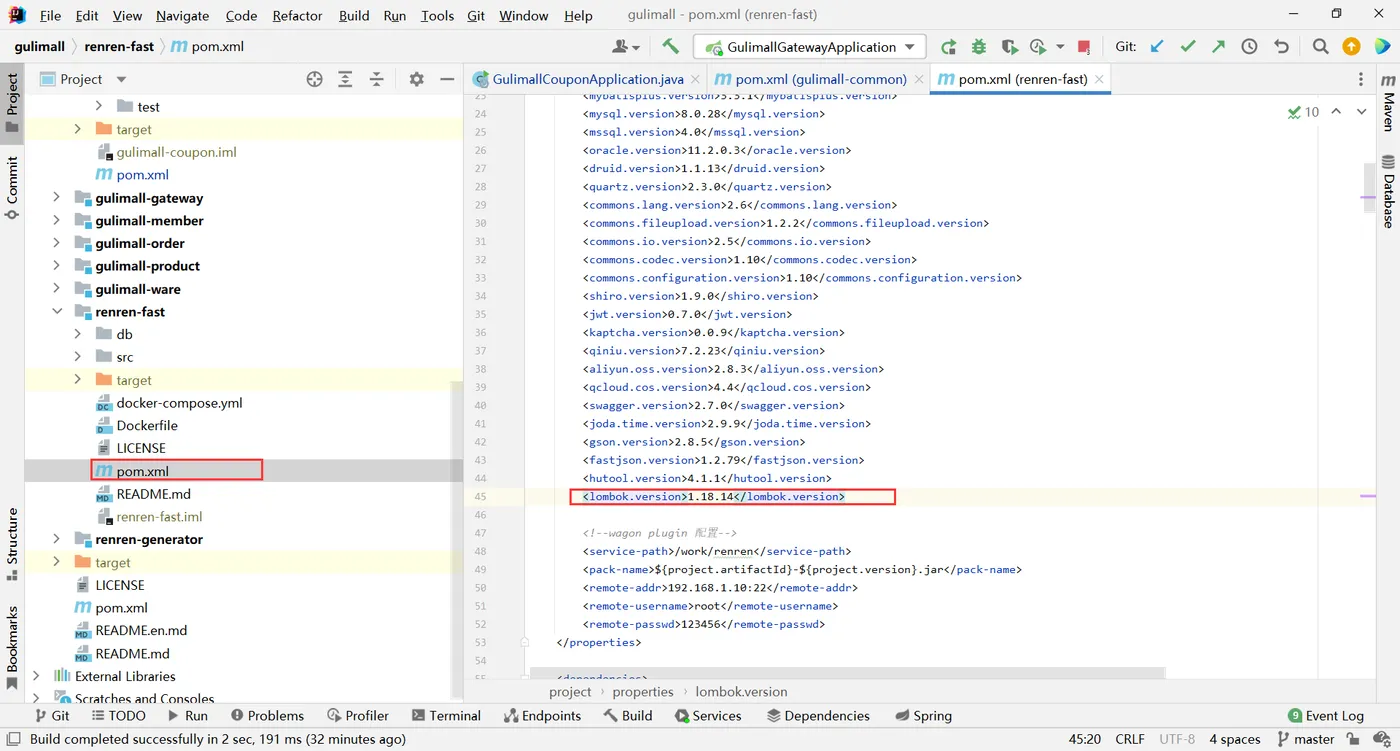This screenshot has height=751, width=1400.
Task: Run with coverage icon in toolbar
Action: (x=1010, y=47)
